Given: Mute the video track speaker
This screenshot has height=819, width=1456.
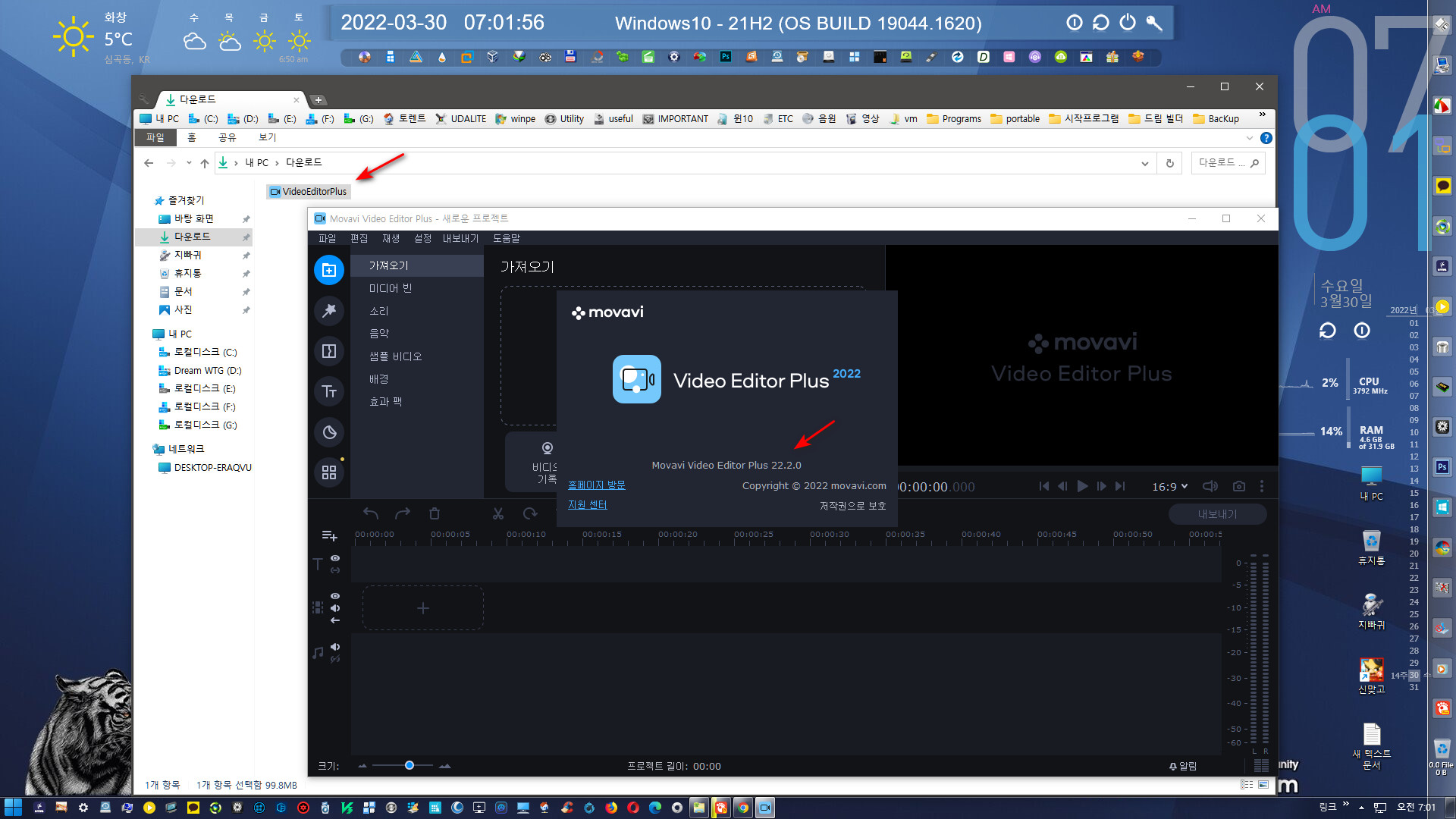Looking at the screenshot, I should click(334, 608).
